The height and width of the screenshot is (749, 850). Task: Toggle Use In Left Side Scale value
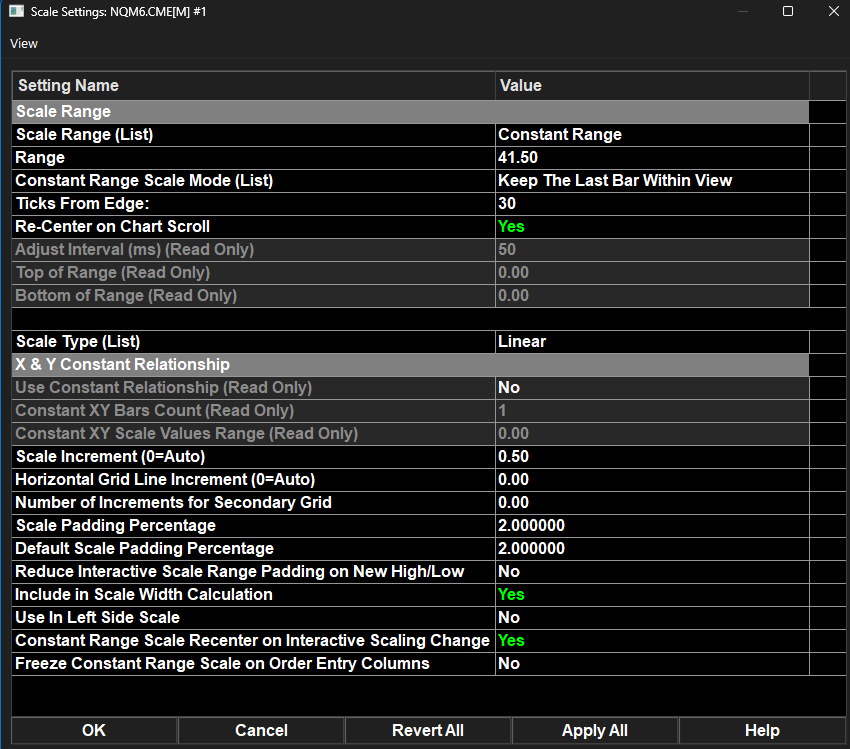652,617
